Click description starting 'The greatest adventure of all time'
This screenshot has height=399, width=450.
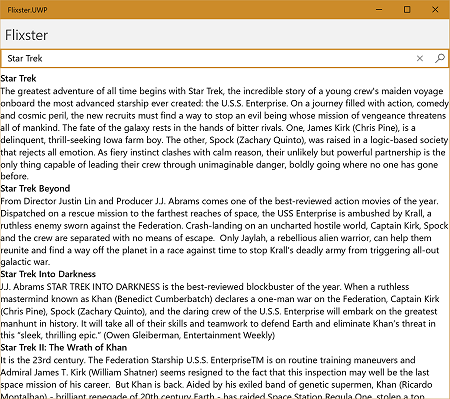pyautogui.click(x=224, y=134)
